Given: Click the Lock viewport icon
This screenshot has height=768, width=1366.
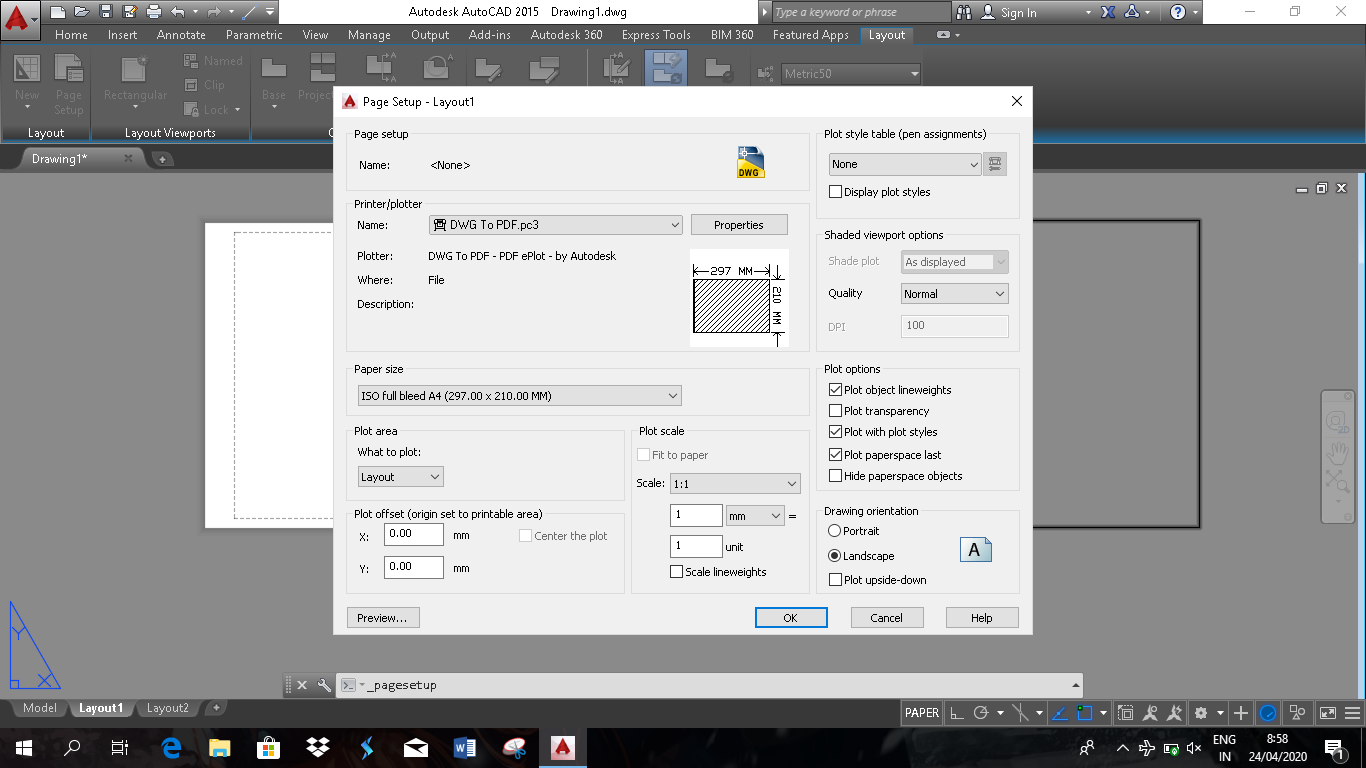Looking at the screenshot, I should [190, 110].
